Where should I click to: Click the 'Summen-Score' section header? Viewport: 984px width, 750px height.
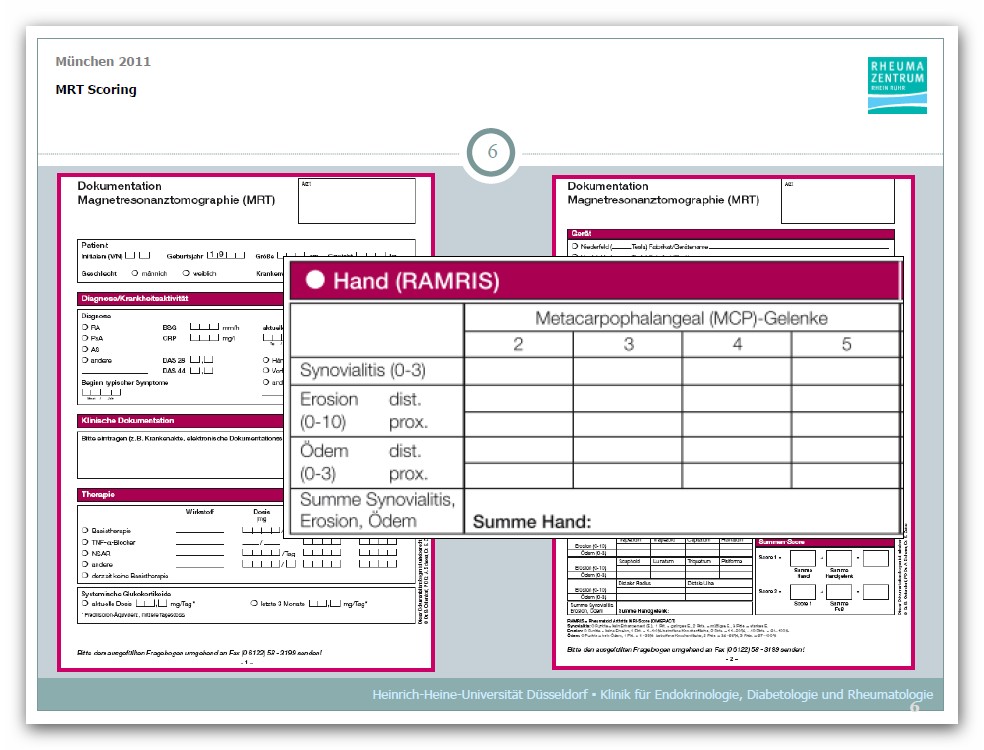(x=825, y=542)
